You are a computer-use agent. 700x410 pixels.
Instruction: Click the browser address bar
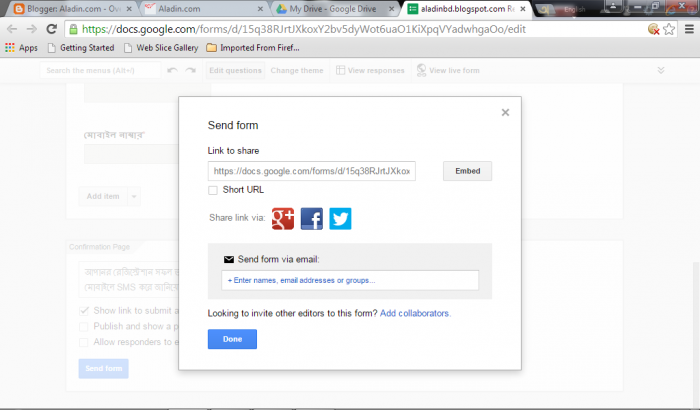click(x=355, y=29)
